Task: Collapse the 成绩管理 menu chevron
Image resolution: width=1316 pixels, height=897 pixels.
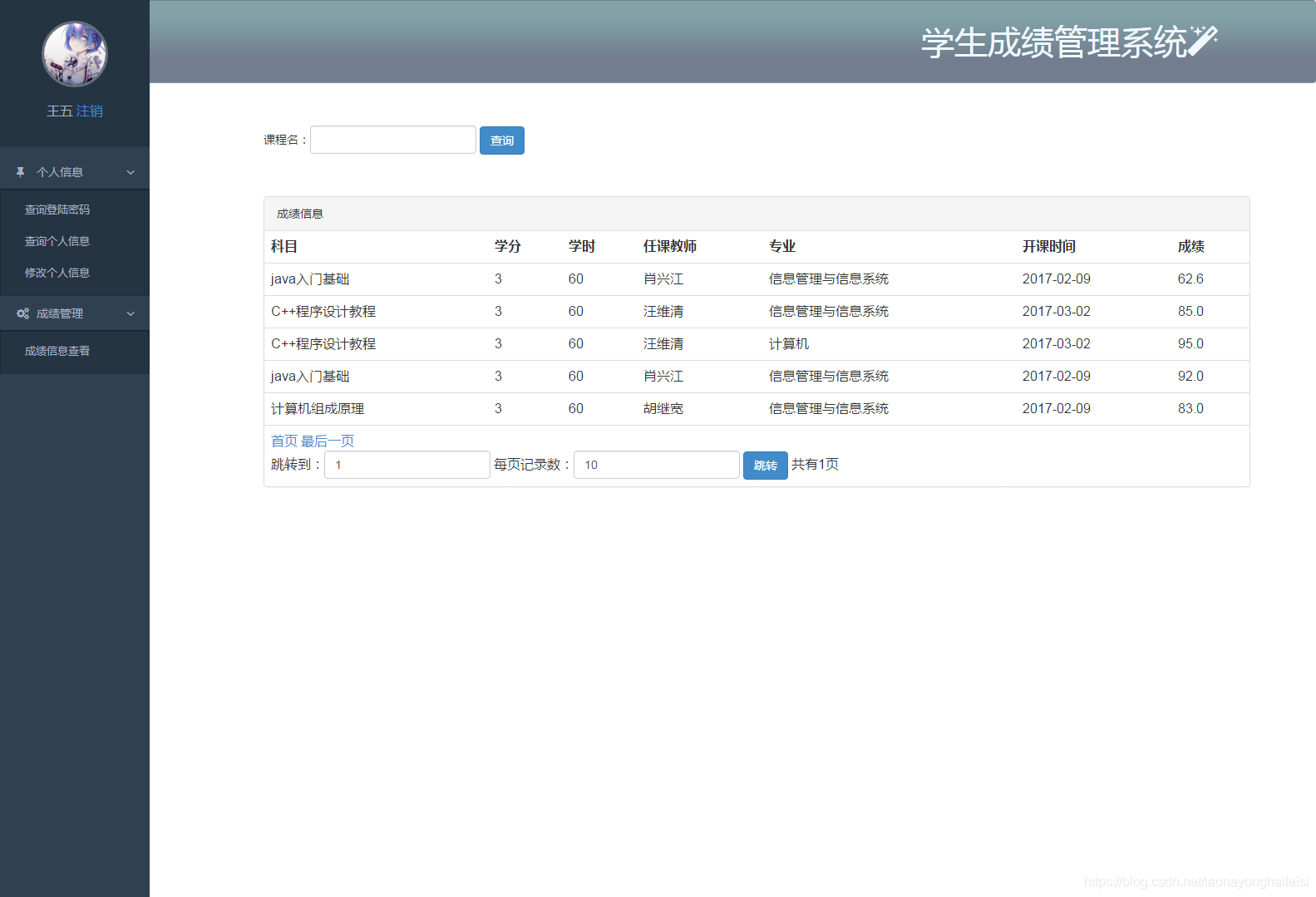Action: (131, 313)
